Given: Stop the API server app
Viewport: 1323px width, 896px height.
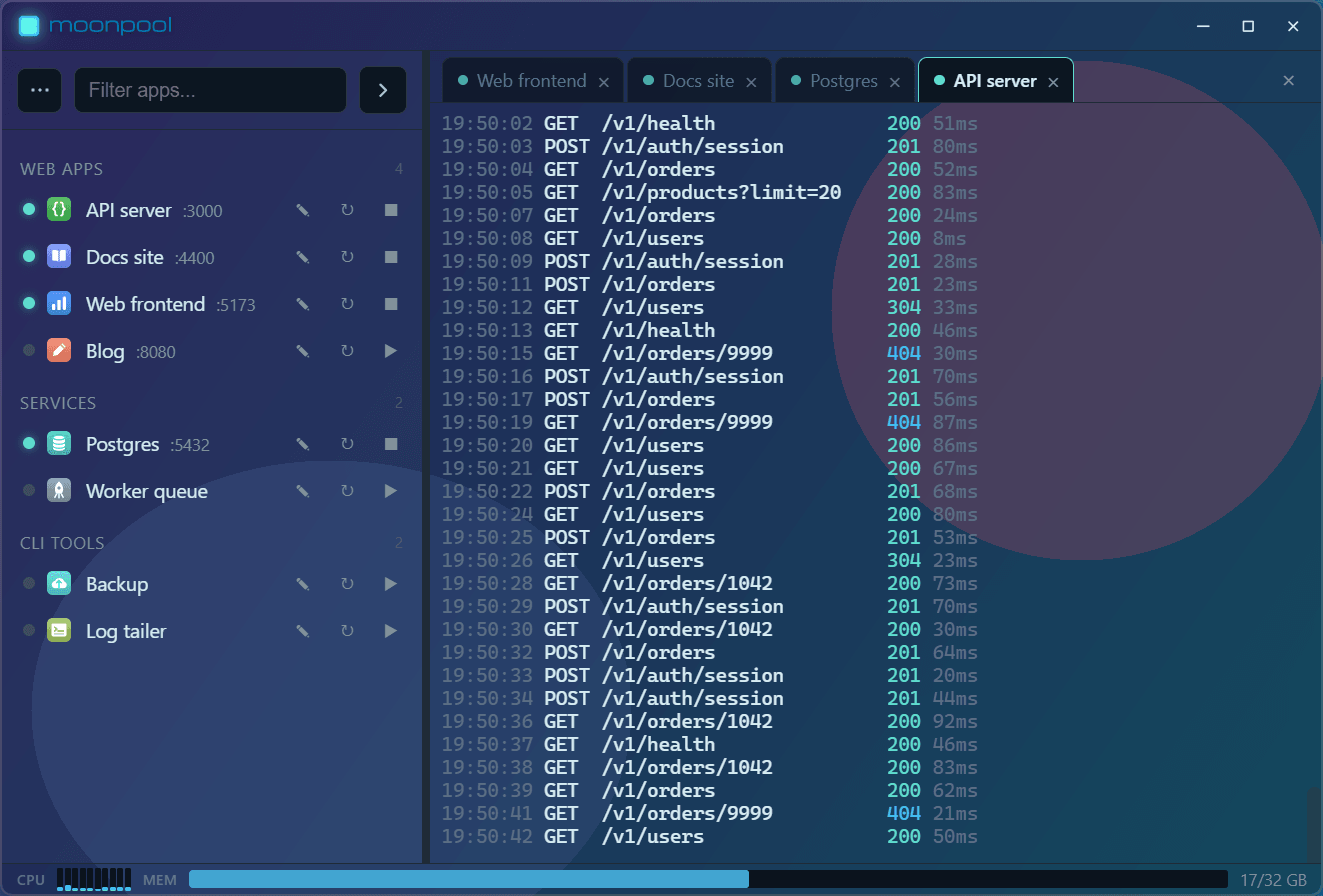Looking at the screenshot, I should tap(391, 210).
